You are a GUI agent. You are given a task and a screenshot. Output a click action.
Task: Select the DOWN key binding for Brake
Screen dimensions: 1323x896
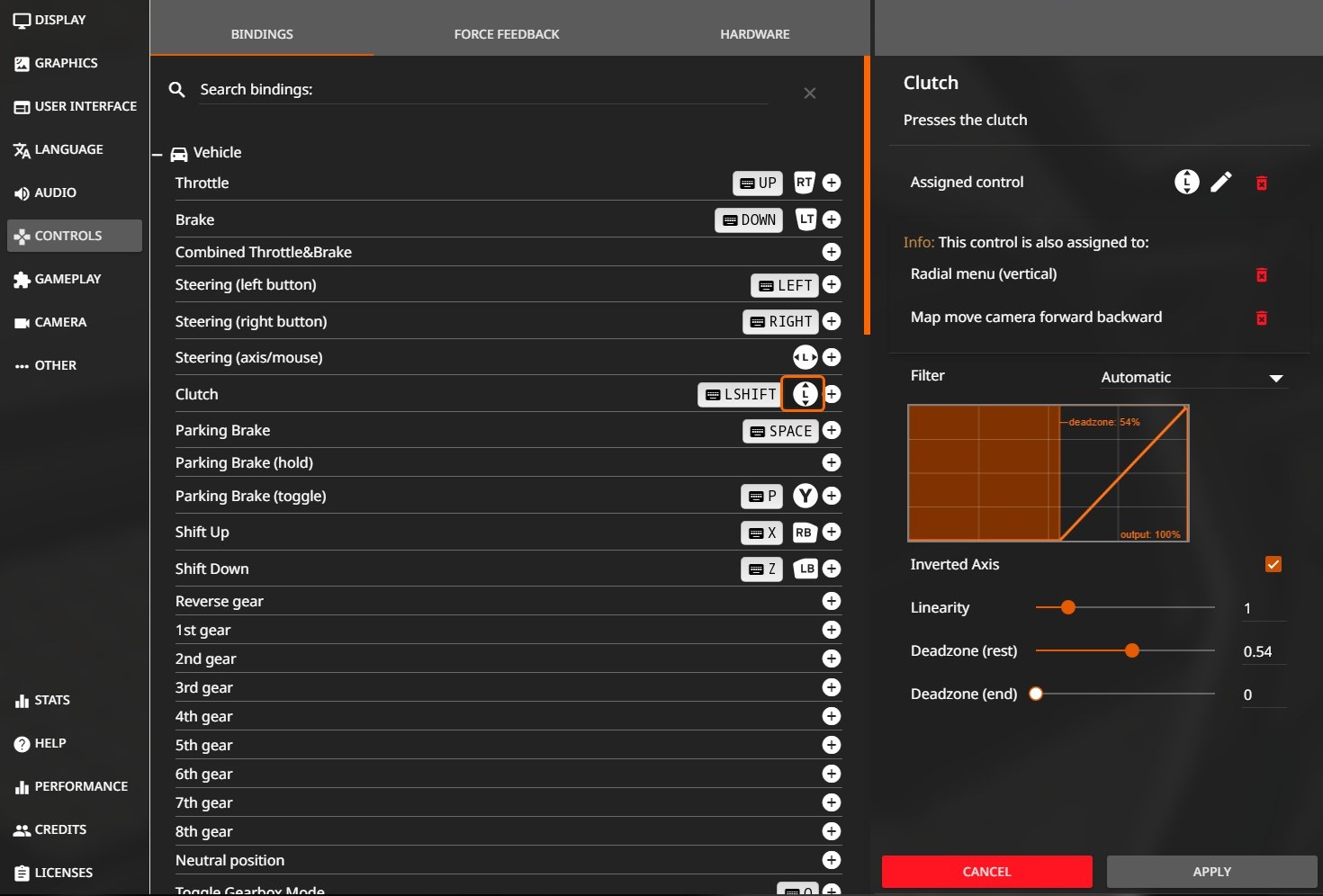click(749, 220)
